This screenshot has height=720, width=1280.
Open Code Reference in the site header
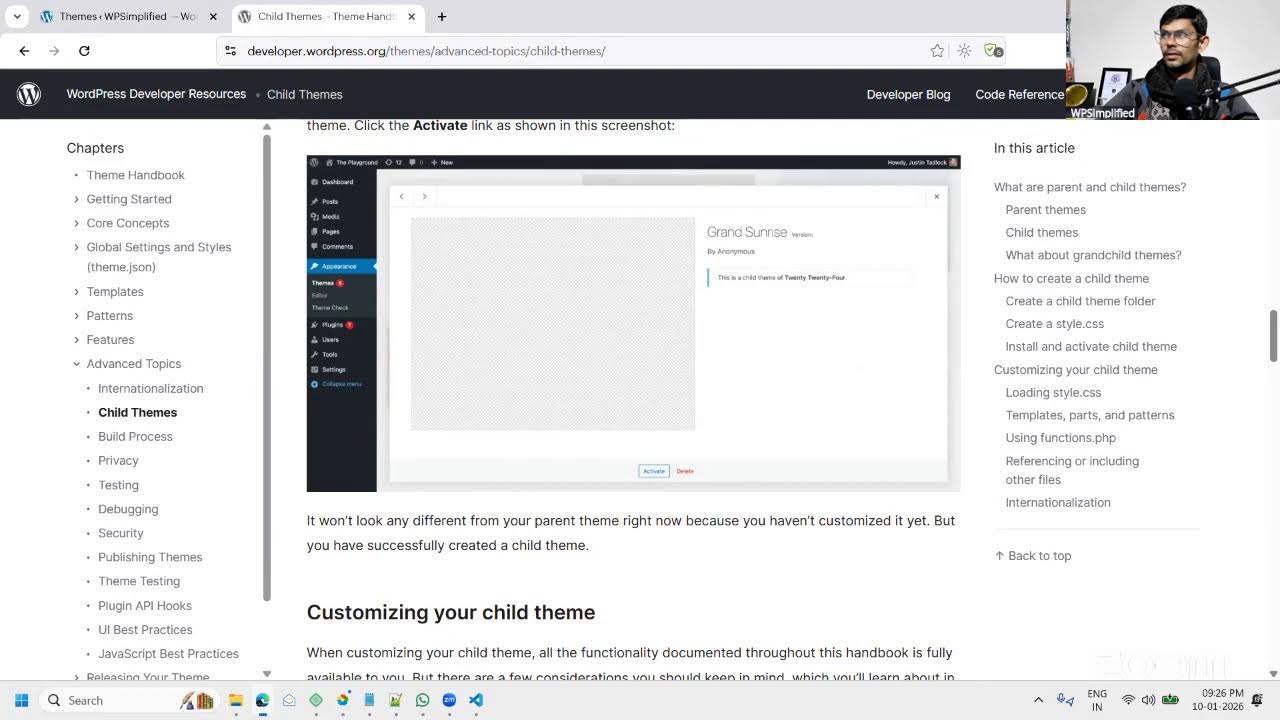(1019, 94)
